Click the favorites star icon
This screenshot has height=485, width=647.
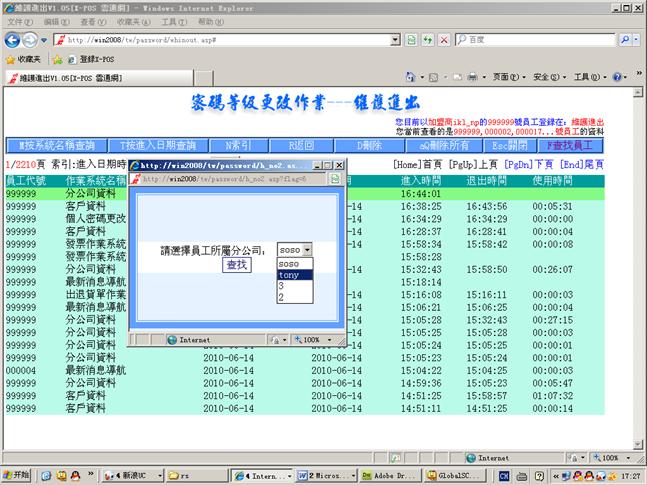(12, 59)
